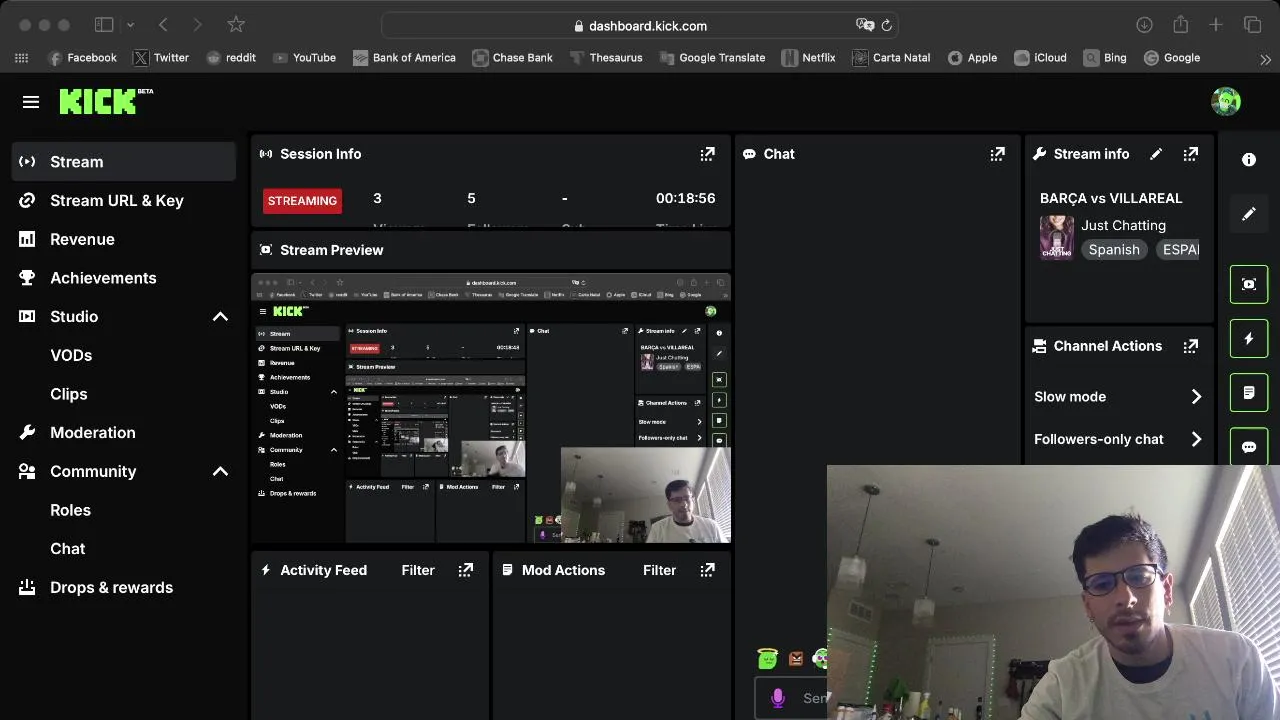Expand Followers-only chat settings arrow
Screen dimensions: 1280x720
click(x=1196, y=439)
